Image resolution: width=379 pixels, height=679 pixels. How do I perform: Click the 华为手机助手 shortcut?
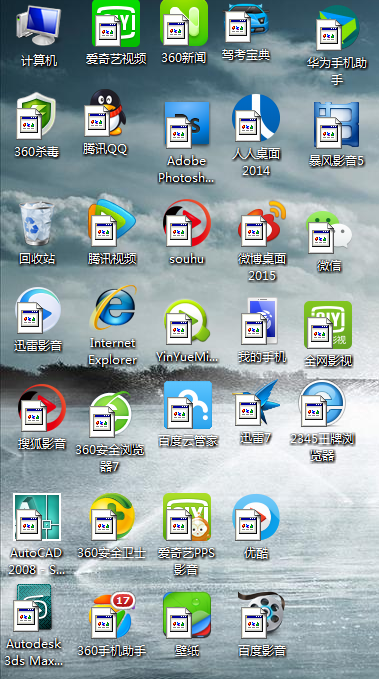337,28
